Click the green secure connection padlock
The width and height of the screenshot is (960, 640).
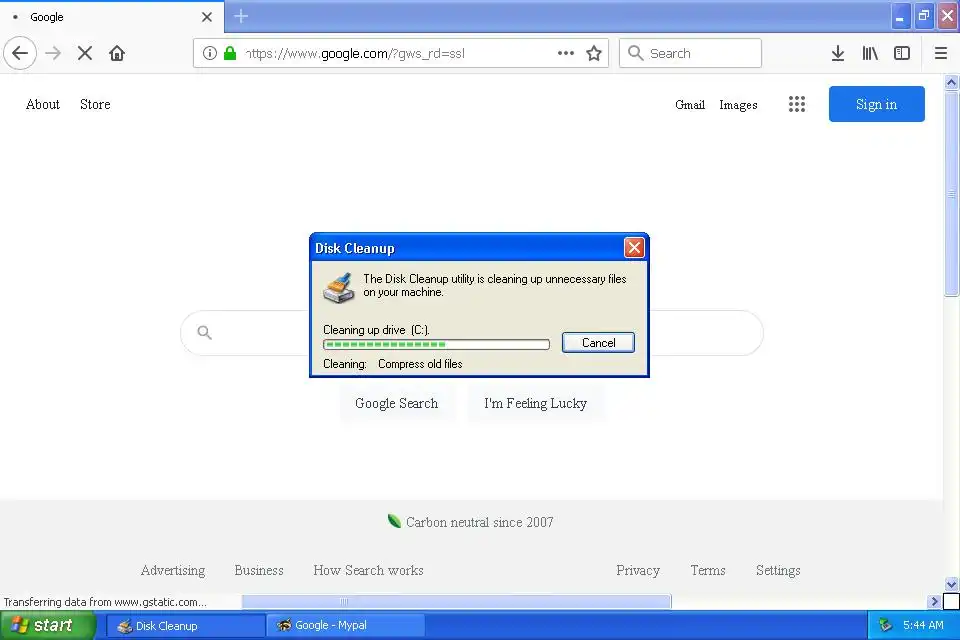tap(230, 53)
